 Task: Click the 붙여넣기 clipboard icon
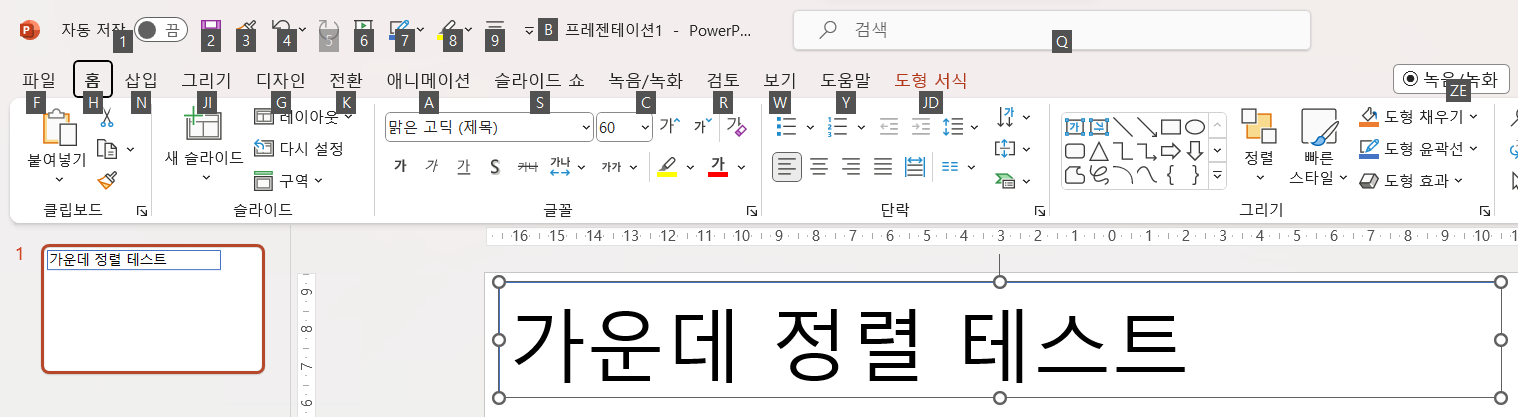tap(59, 126)
